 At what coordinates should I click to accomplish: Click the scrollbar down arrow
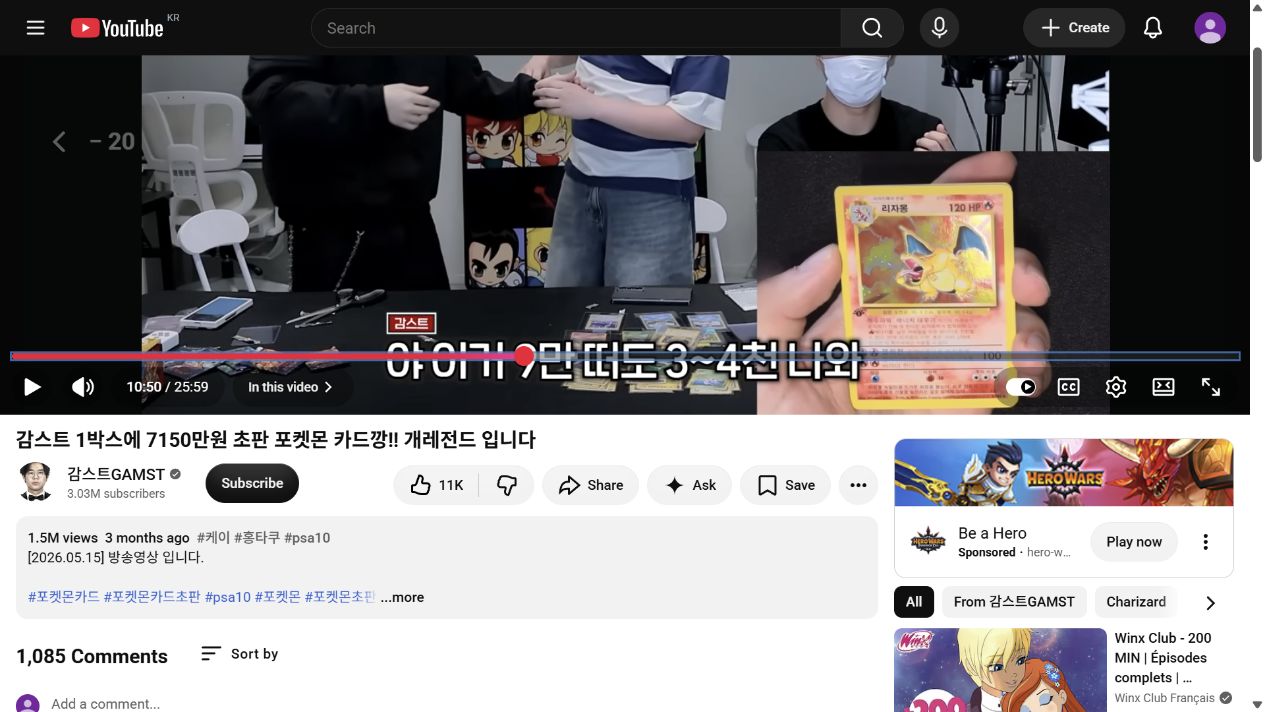1257,705
